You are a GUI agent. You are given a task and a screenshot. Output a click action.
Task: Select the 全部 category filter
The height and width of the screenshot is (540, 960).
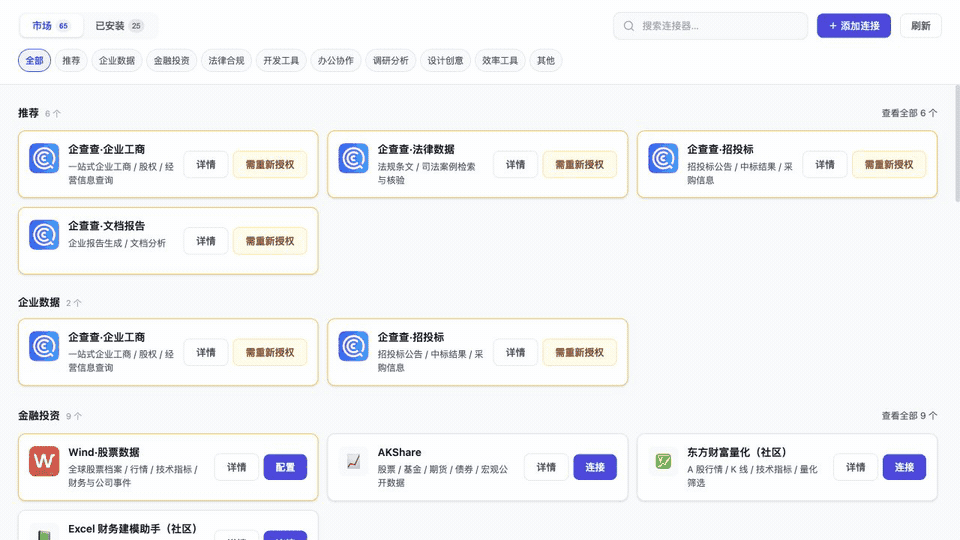point(34,61)
